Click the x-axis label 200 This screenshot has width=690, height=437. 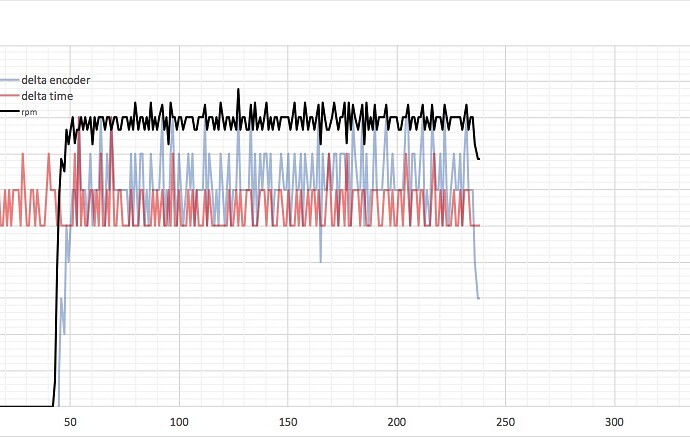pyautogui.click(x=396, y=422)
